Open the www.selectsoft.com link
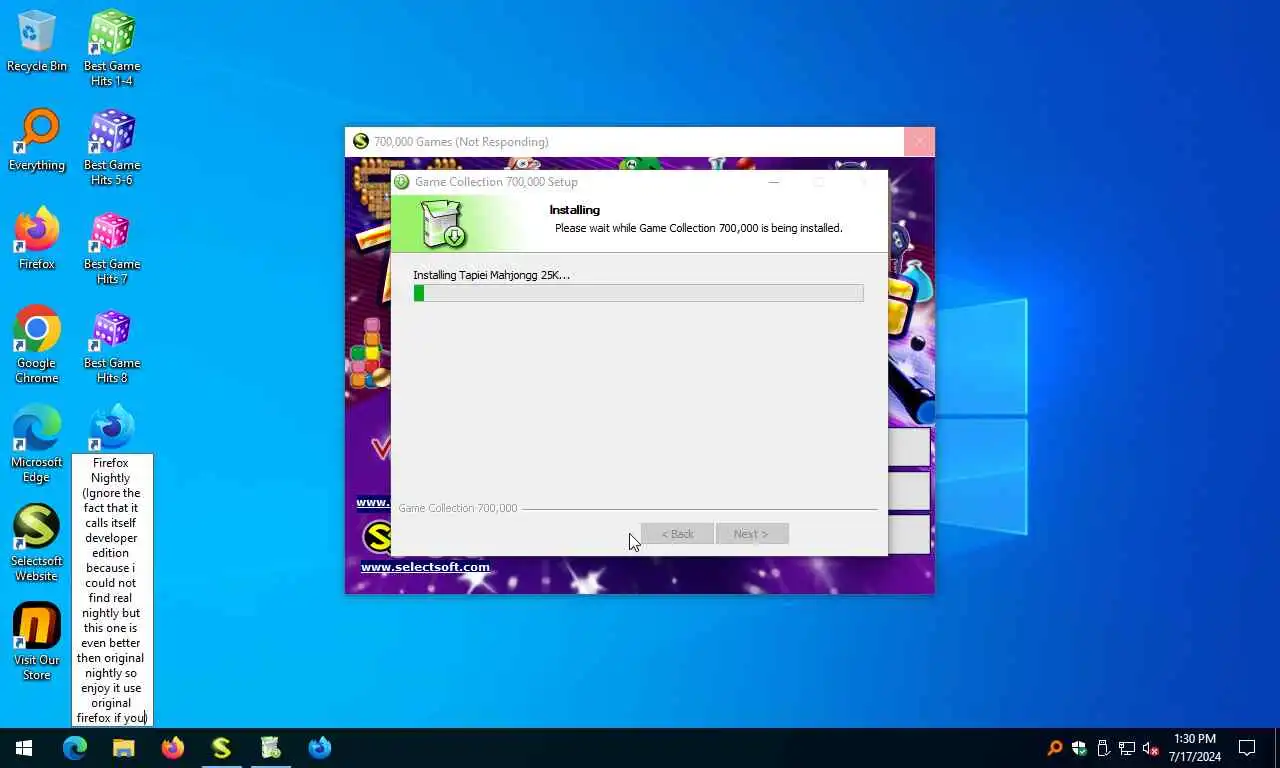This screenshot has width=1280, height=768. [425, 567]
